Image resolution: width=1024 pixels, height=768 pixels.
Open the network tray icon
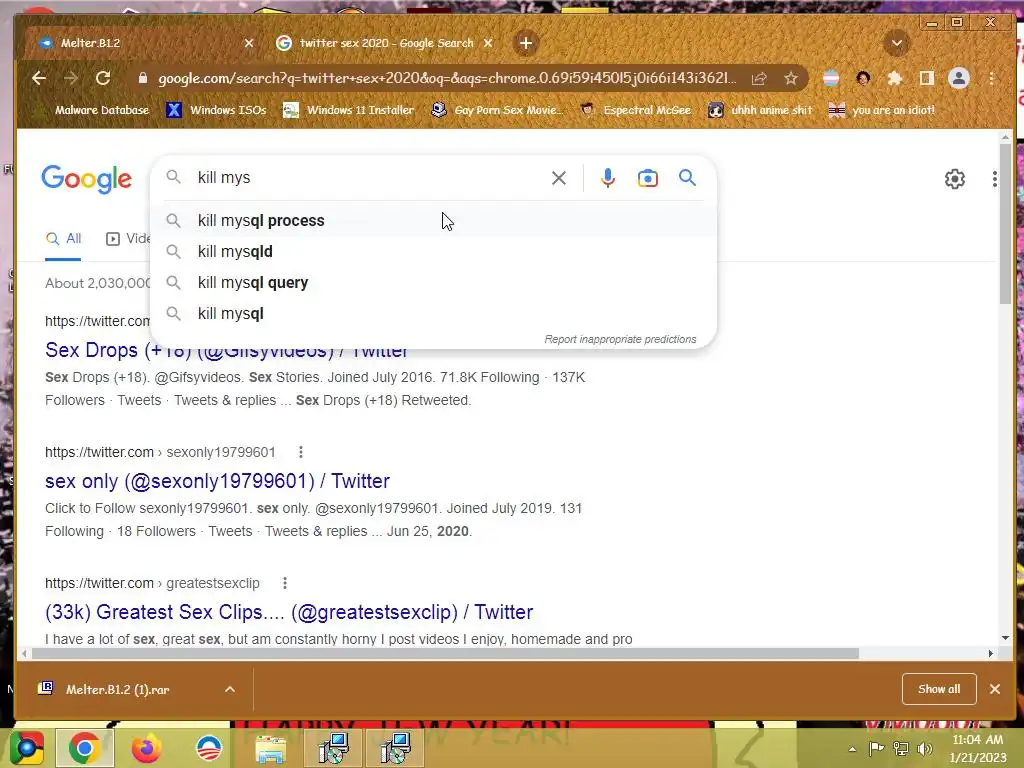(901, 749)
